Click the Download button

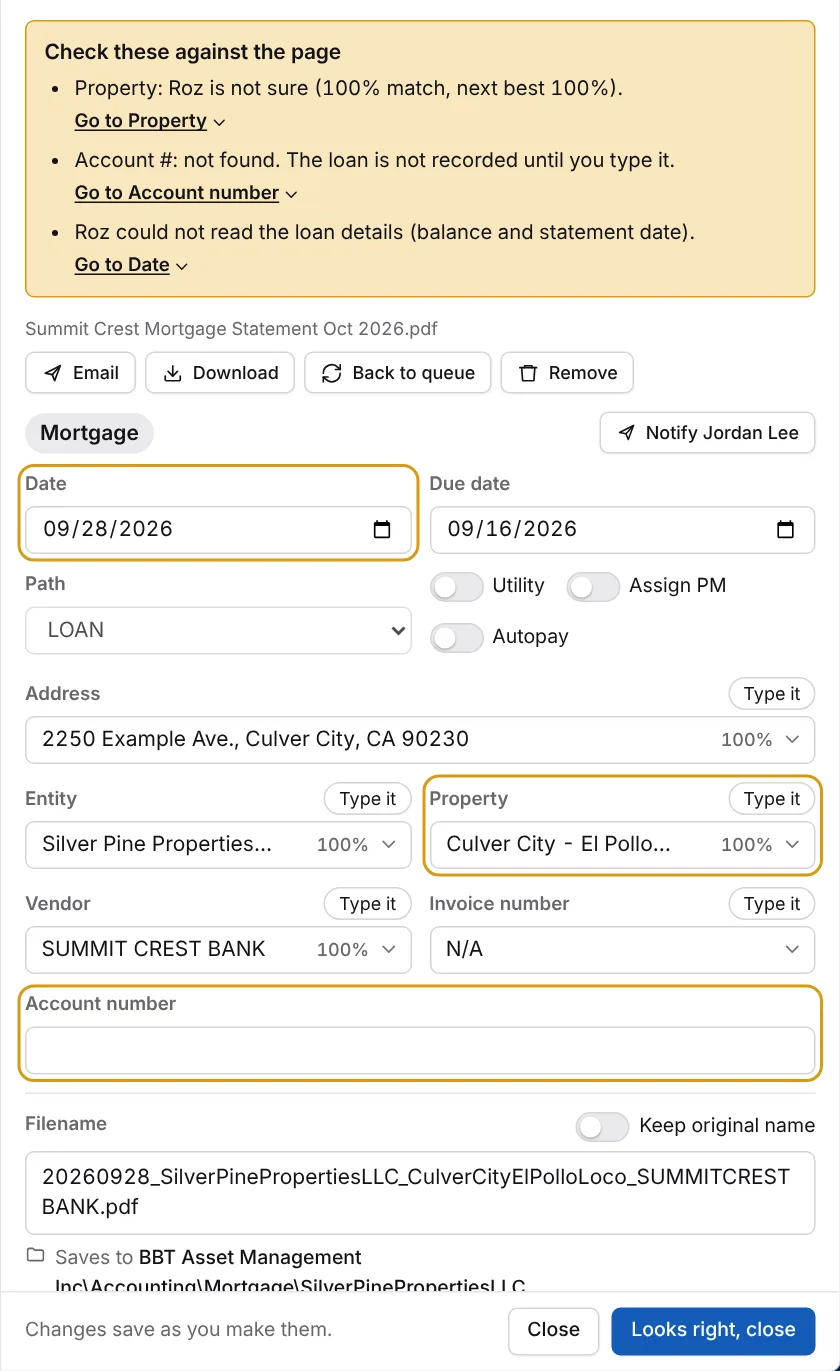coord(220,373)
